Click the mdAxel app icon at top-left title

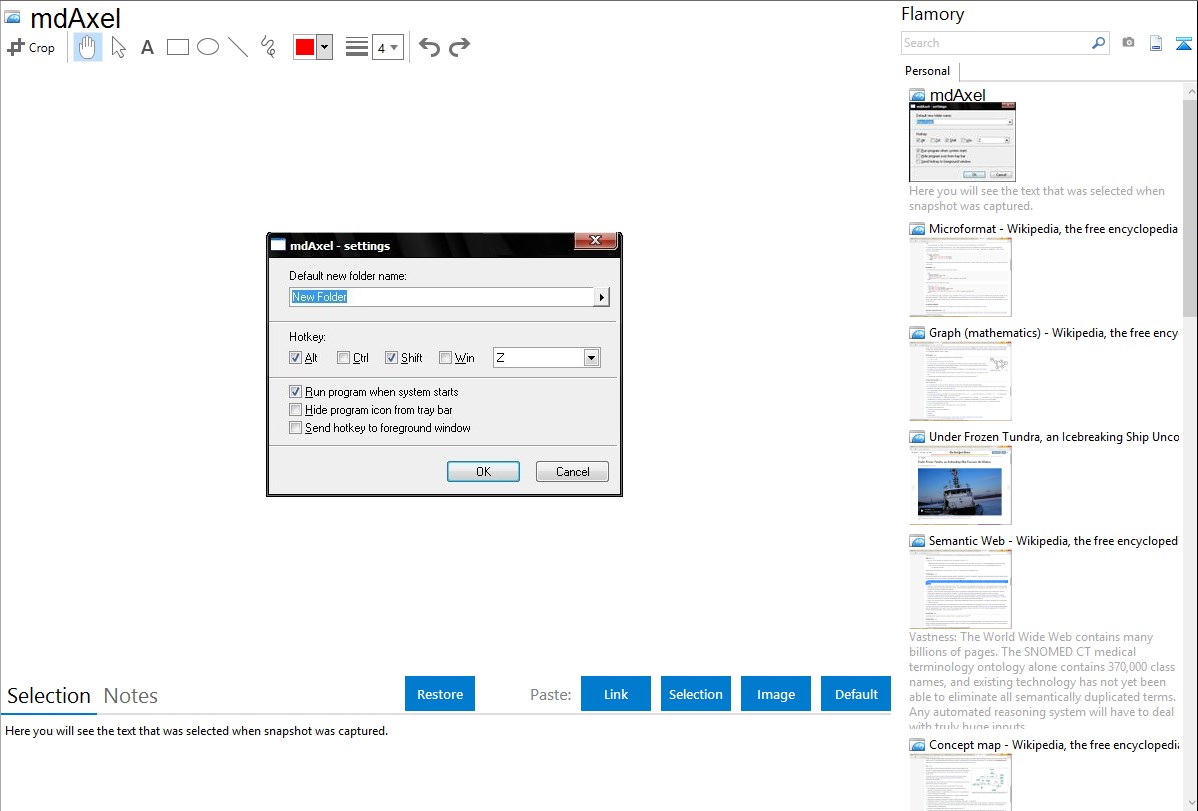(13, 17)
